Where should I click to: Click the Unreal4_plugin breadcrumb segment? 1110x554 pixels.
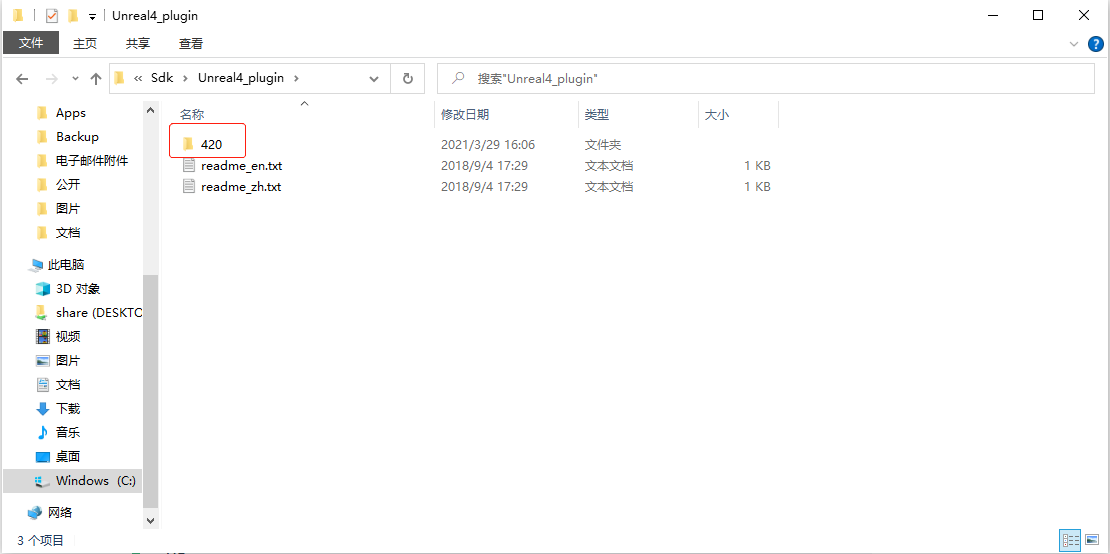pyautogui.click(x=241, y=78)
